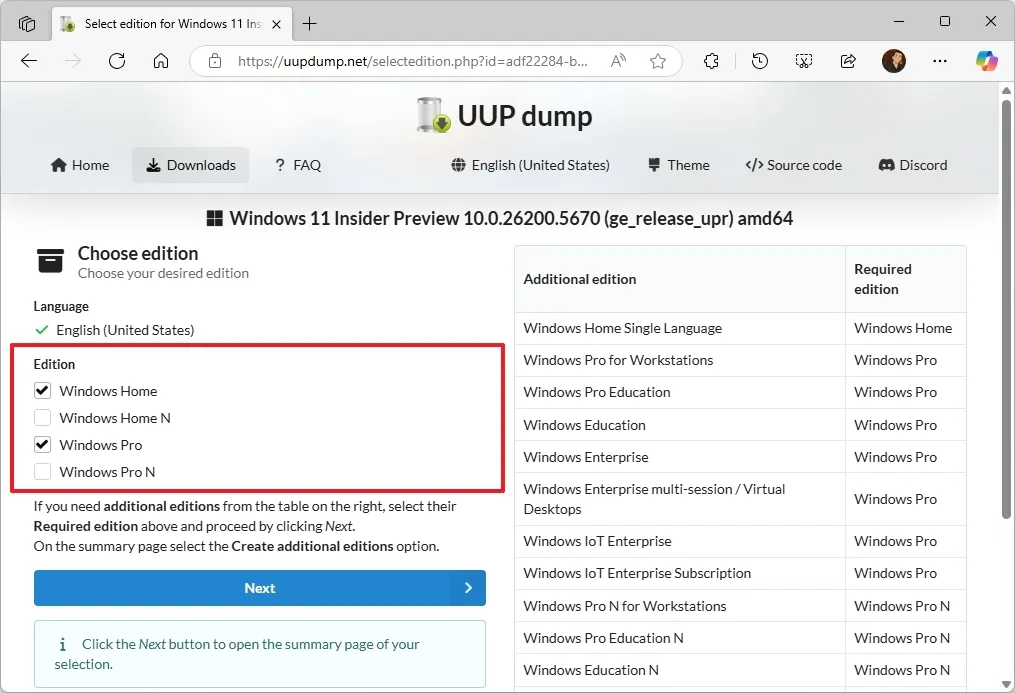1015x693 pixels.
Task: Tick the Windows Pro N checkbox
Action: click(43, 472)
